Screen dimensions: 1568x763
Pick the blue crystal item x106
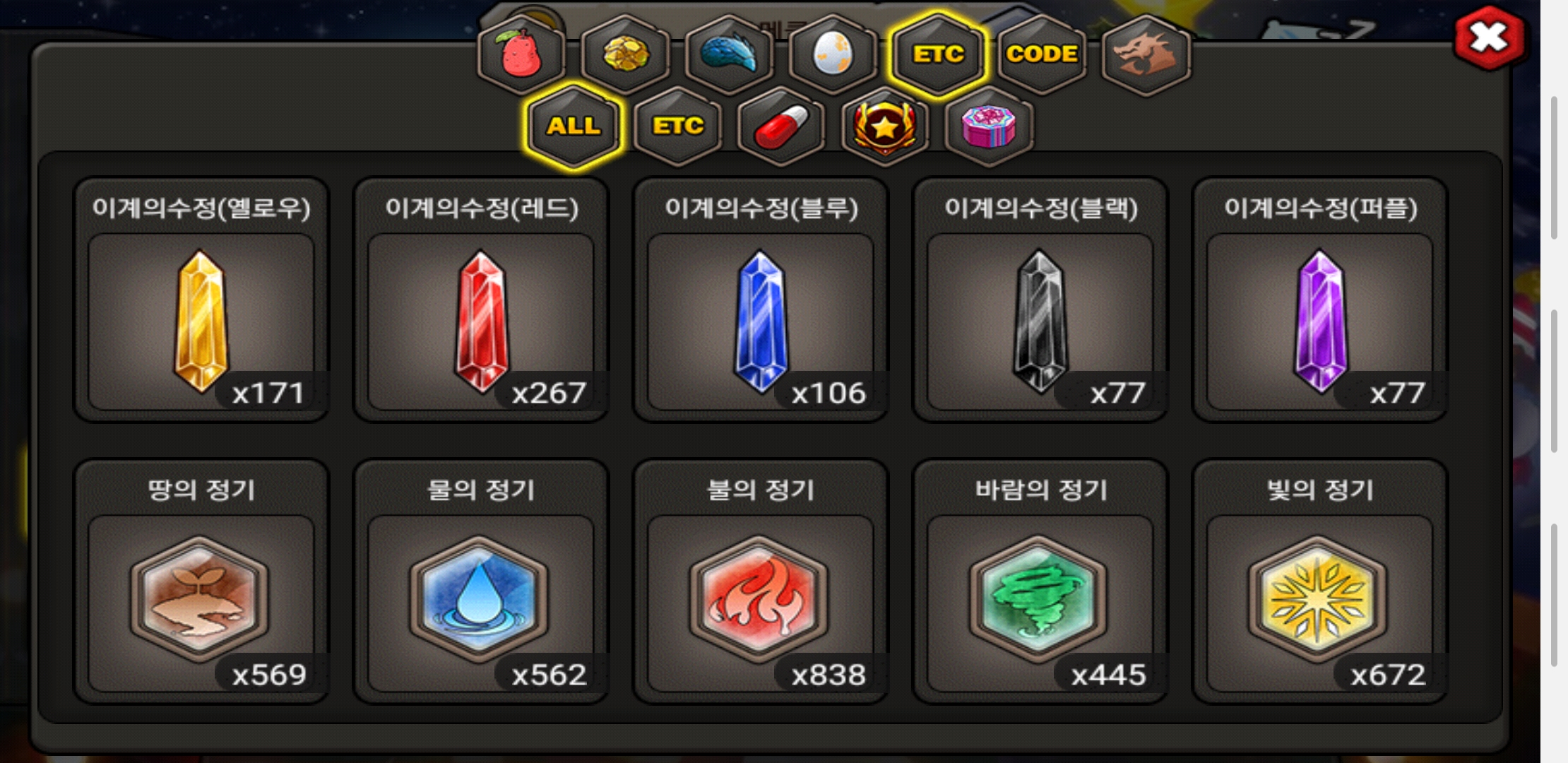761,300
